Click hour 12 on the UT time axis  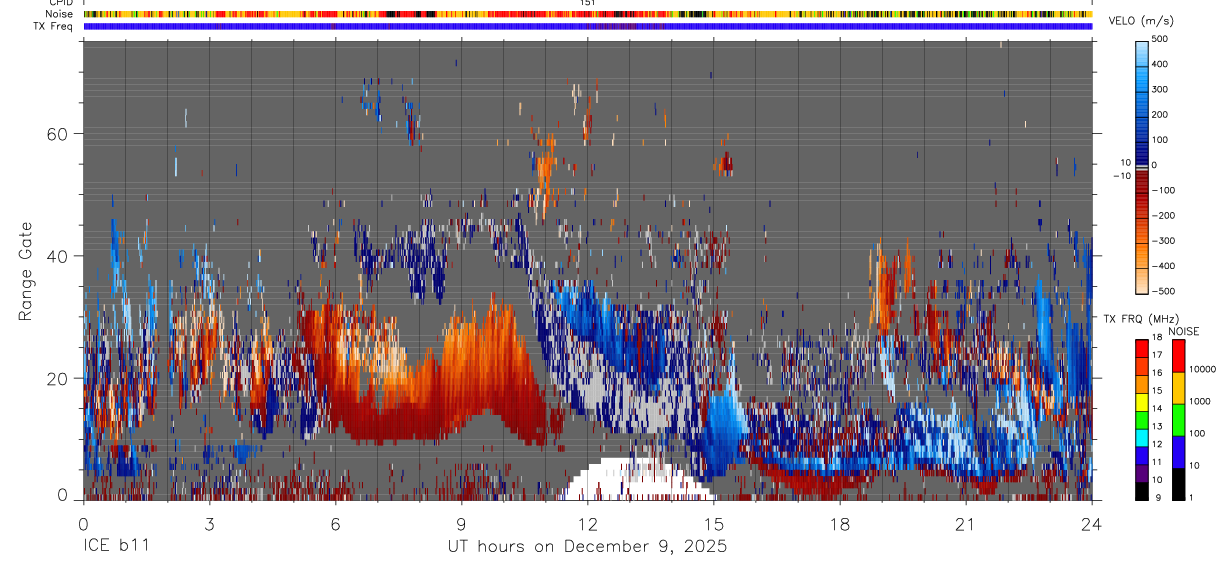coord(587,524)
